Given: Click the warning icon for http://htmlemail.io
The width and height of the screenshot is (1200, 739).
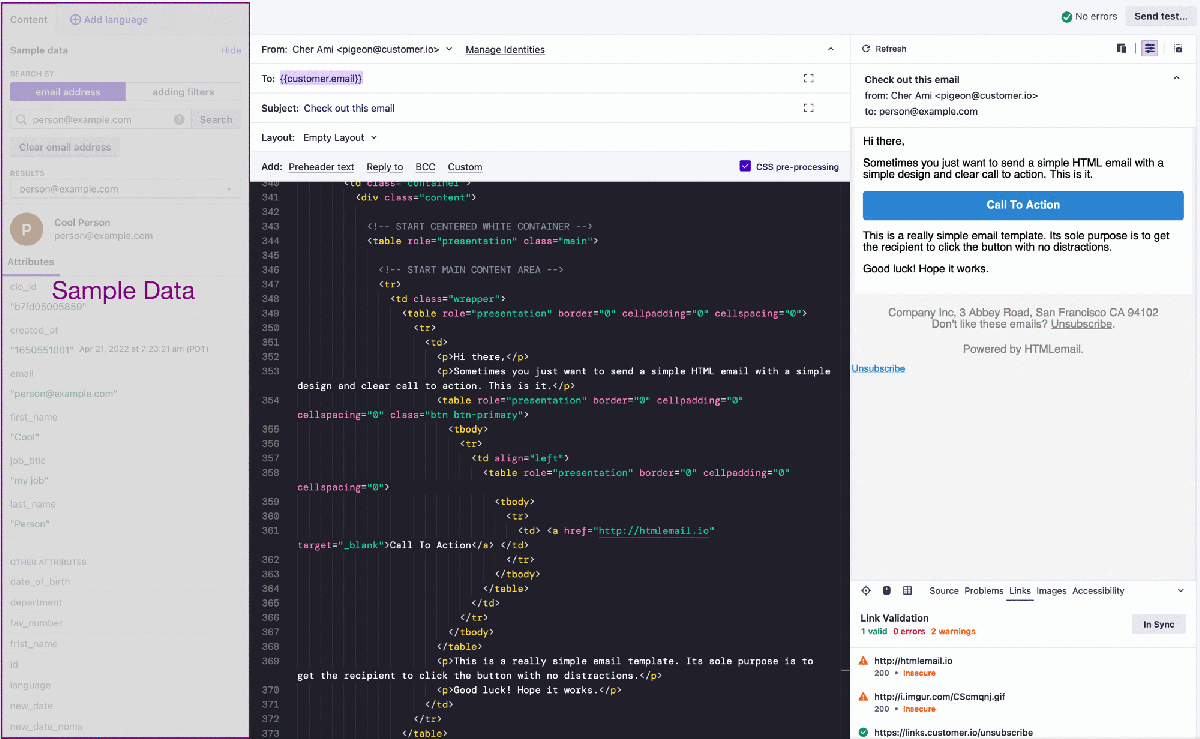Looking at the screenshot, I should click(x=864, y=661).
